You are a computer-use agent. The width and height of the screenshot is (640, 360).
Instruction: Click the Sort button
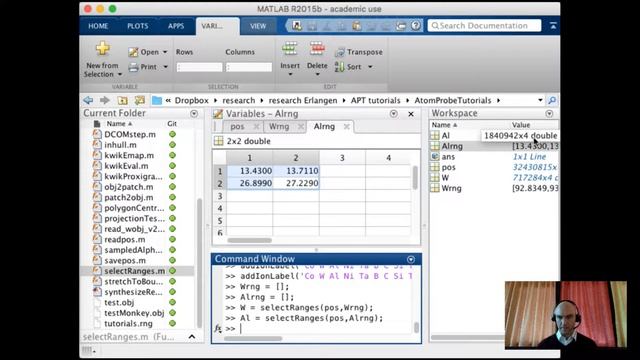coord(348,67)
